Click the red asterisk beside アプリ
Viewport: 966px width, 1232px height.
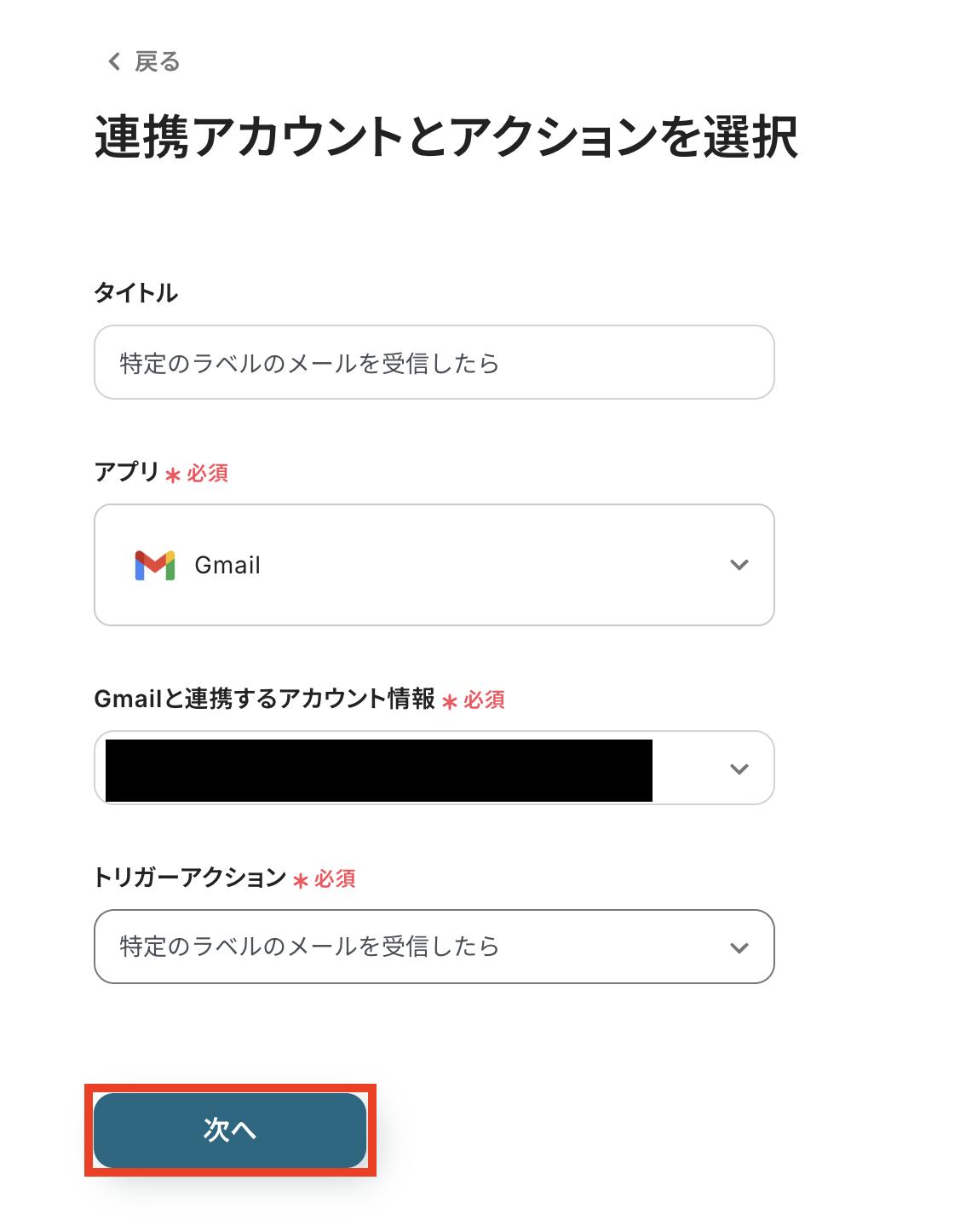(173, 475)
